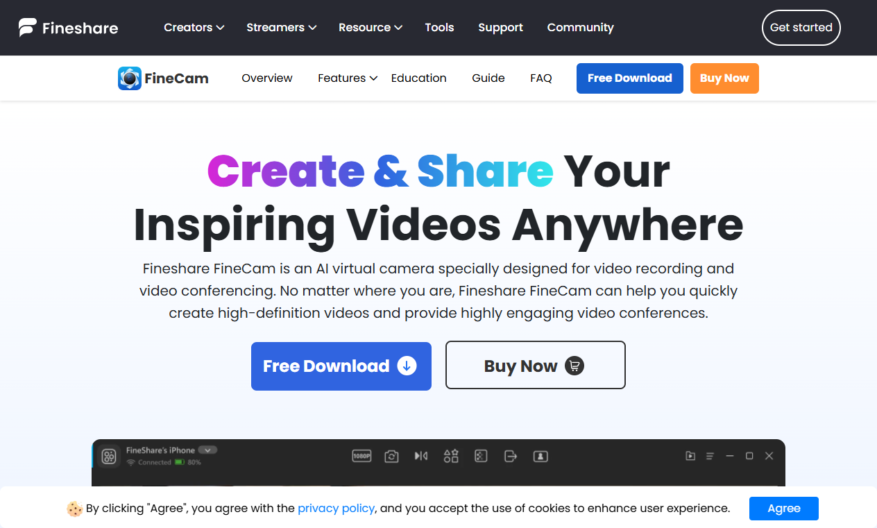This screenshot has height=528, width=877.
Task: Open the Support menu item
Action: tap(501, 27)
